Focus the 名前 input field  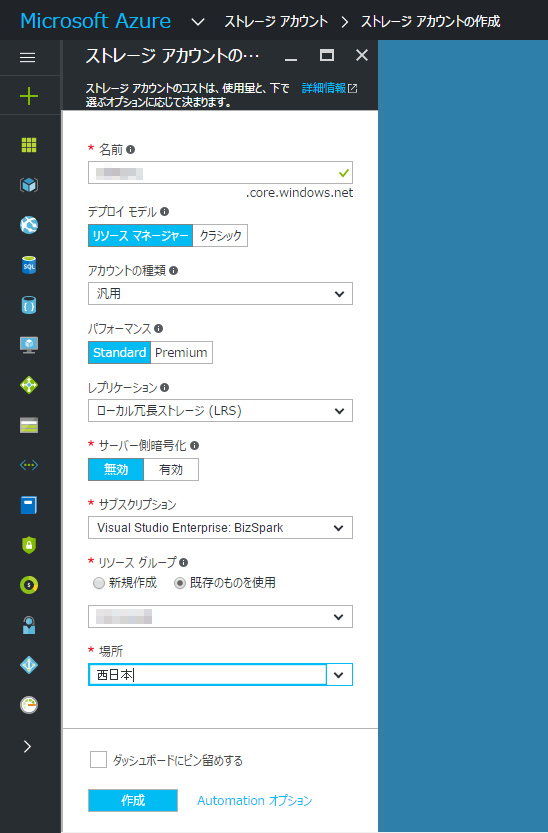tap(220, 173)
